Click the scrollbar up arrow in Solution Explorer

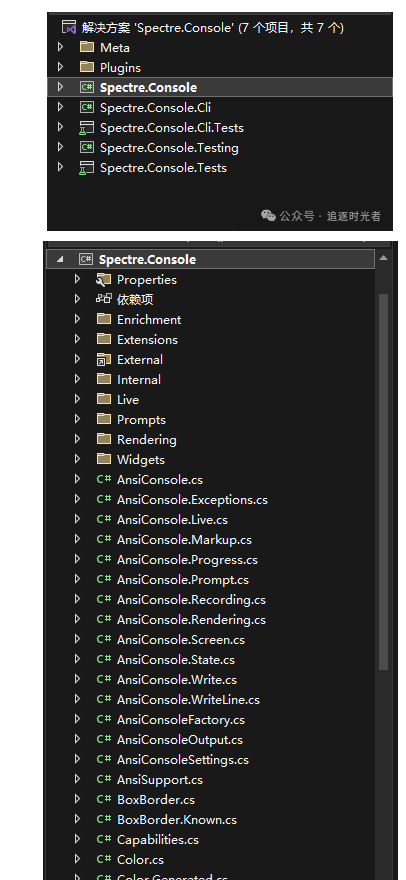(384, 258)
